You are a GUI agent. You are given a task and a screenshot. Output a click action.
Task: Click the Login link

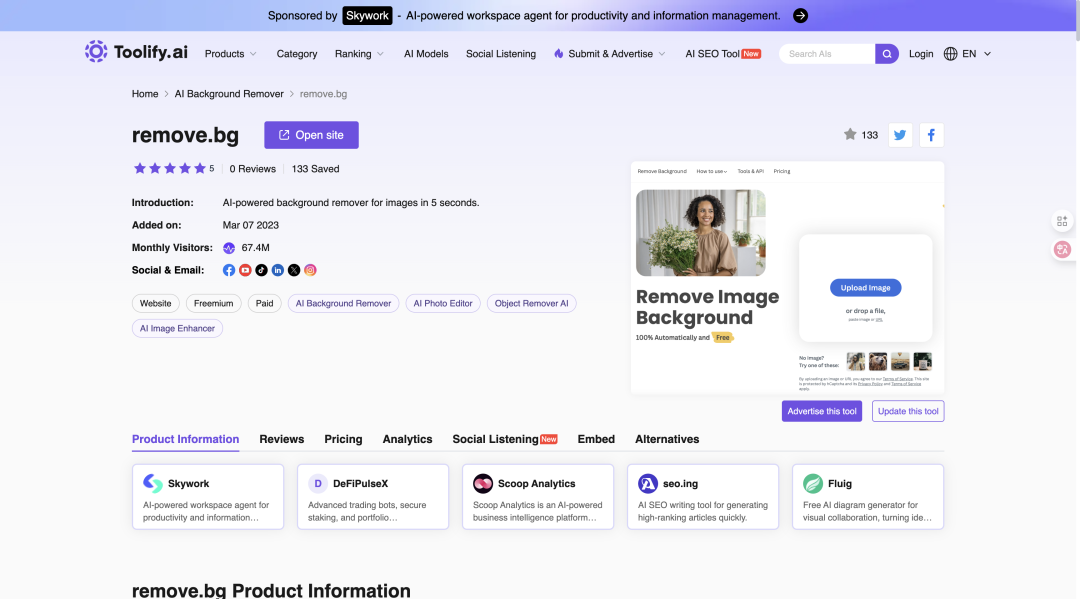(x=921, y=54)
